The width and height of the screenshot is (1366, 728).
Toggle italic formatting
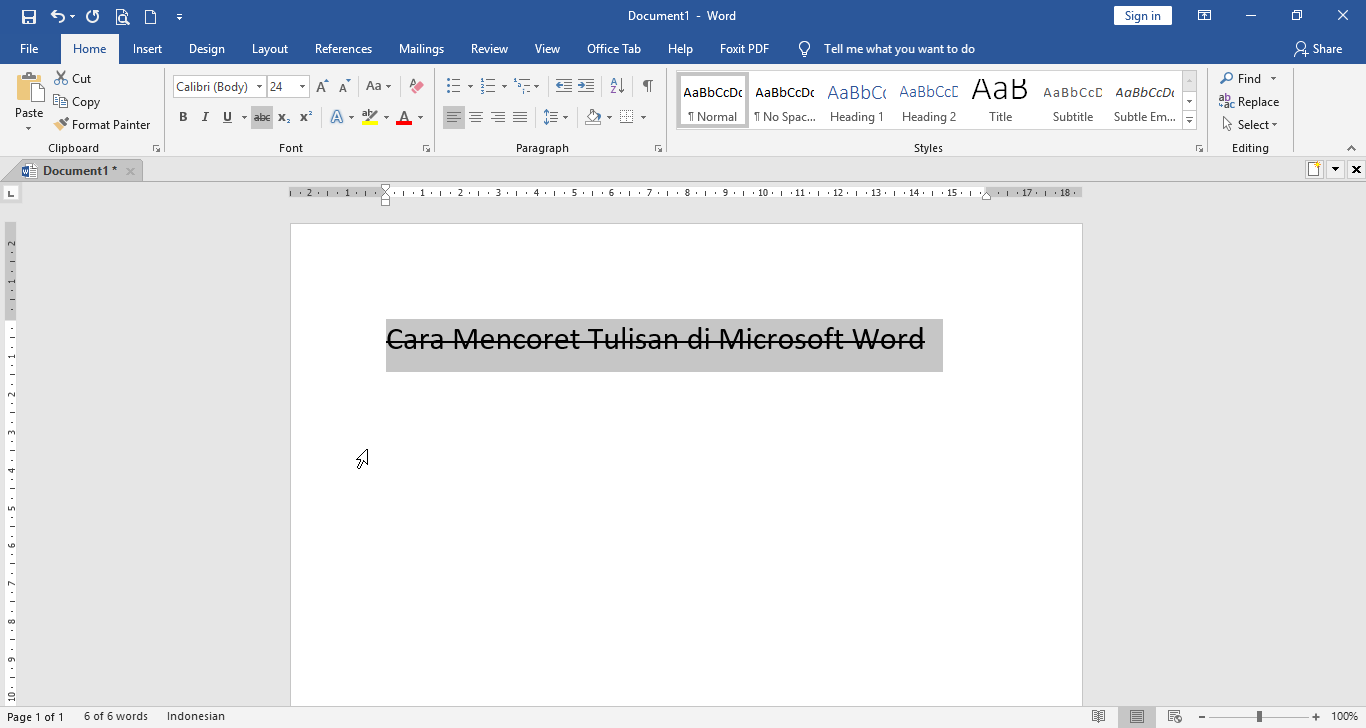[205, 117]
